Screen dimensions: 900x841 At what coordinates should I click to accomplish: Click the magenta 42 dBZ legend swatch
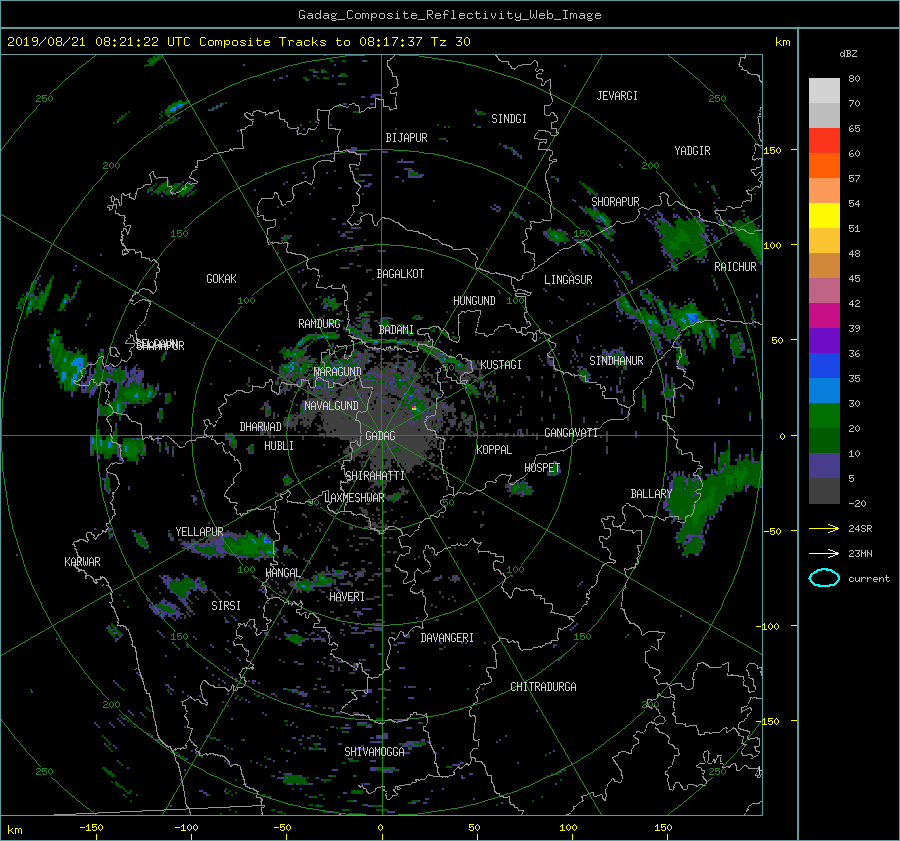(x=824, y=315)
